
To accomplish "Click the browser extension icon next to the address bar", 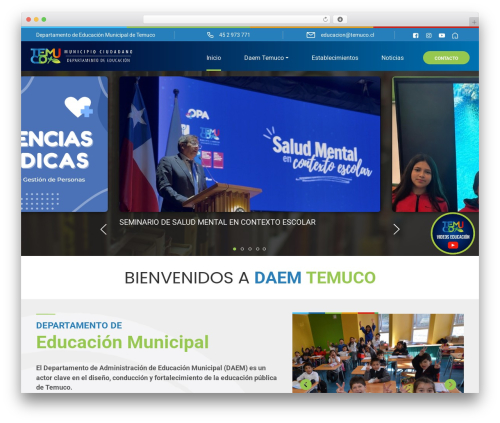I will 340,19.
